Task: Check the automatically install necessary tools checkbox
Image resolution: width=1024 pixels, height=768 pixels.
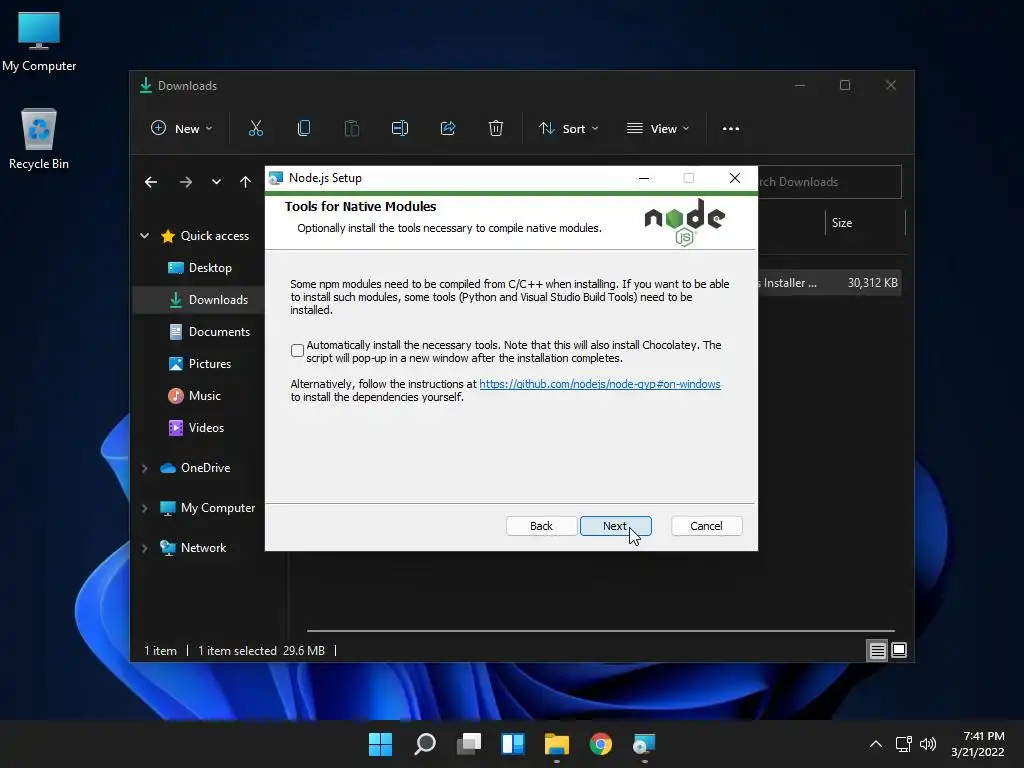Action: click(x=297, y=351)
